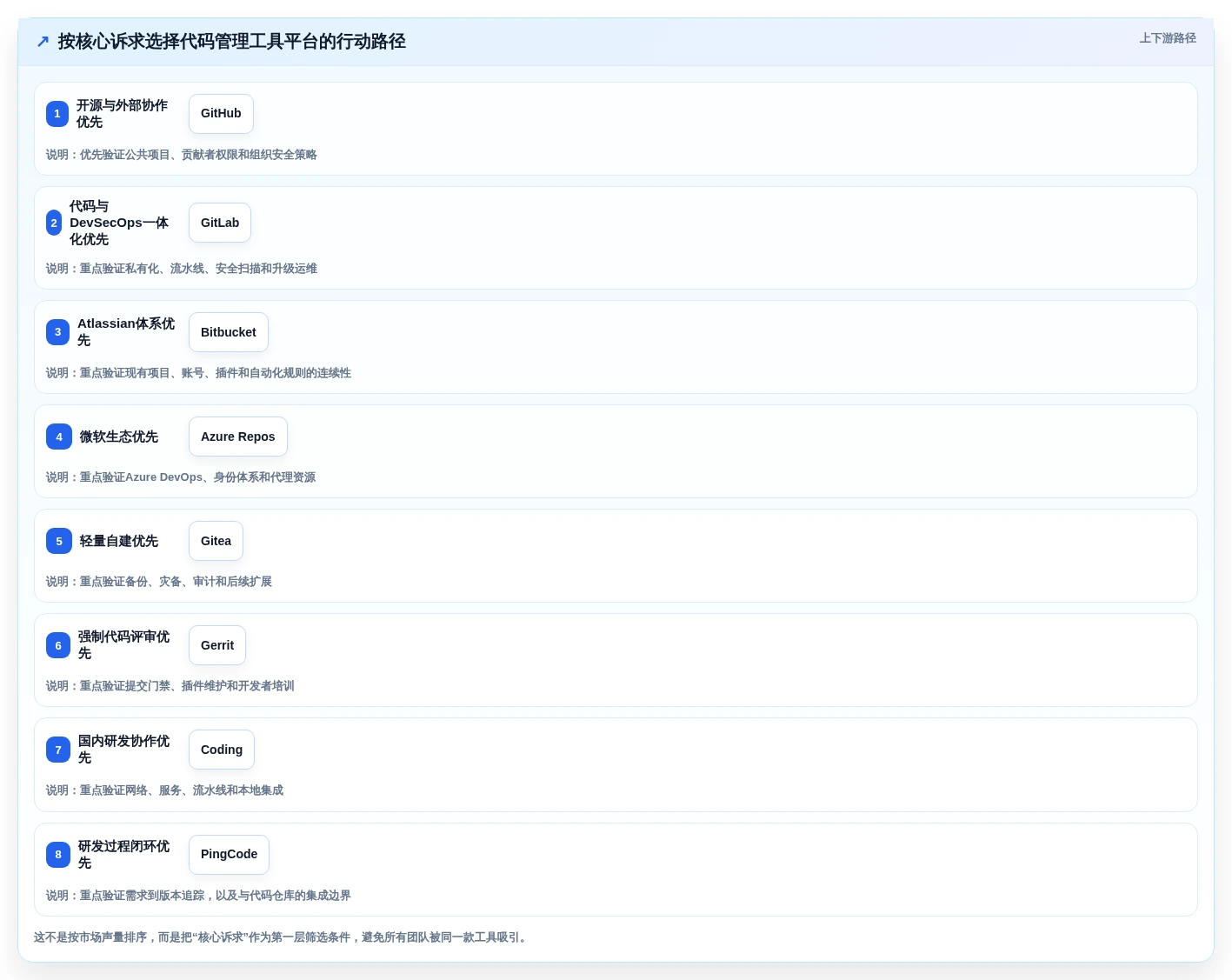Image resolution: width=1232 pixels, height=980 pixels.
Task: Select the GitLab chip
Action: pyautogui.click(x=220, y=223)
